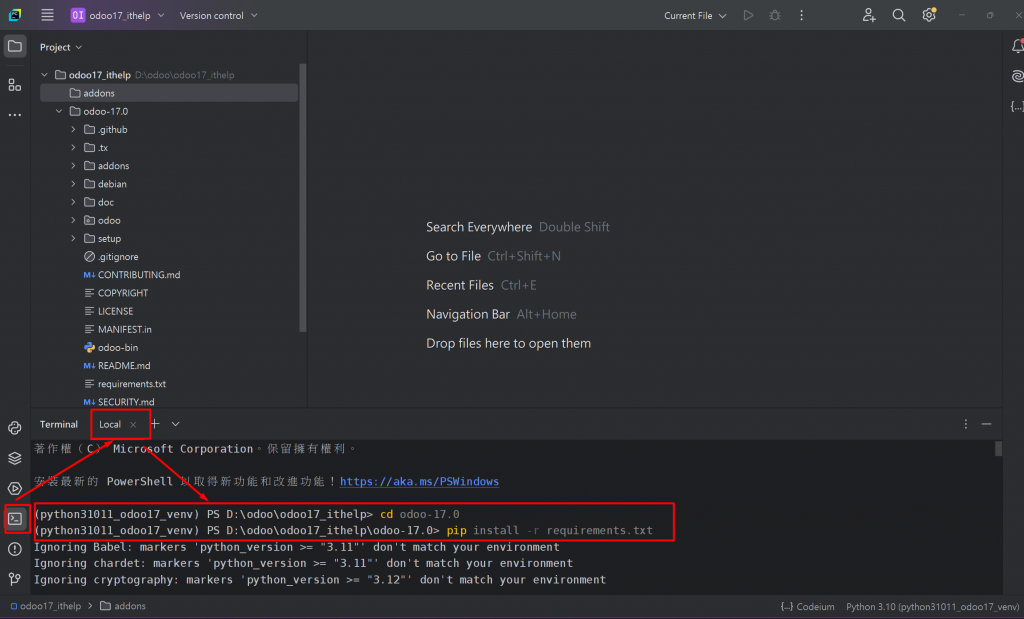Click the project tree vertical scrollbar
Image resolution: width=1024 pixels, height=619 pixels.
302,198
